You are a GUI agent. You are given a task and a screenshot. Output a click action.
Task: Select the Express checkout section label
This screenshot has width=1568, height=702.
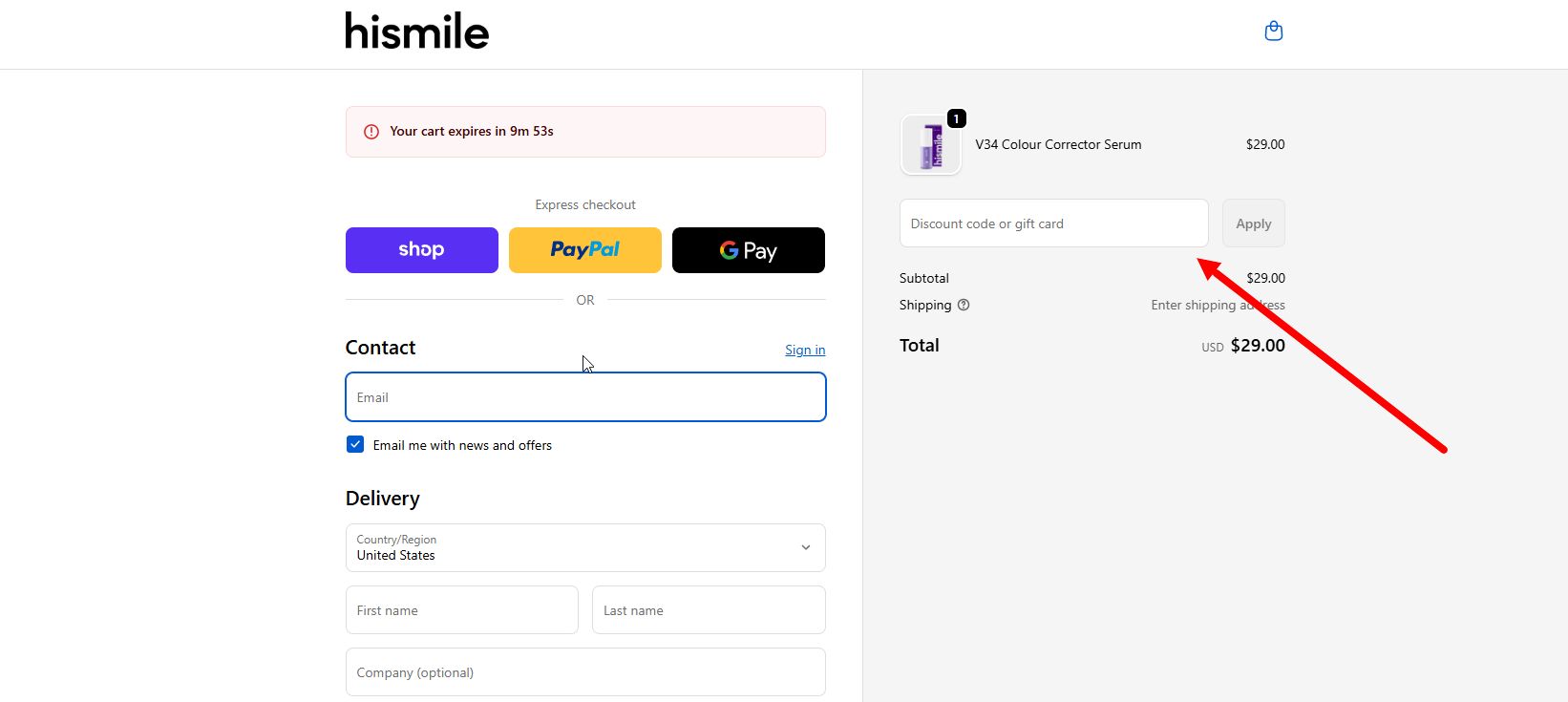584,203
